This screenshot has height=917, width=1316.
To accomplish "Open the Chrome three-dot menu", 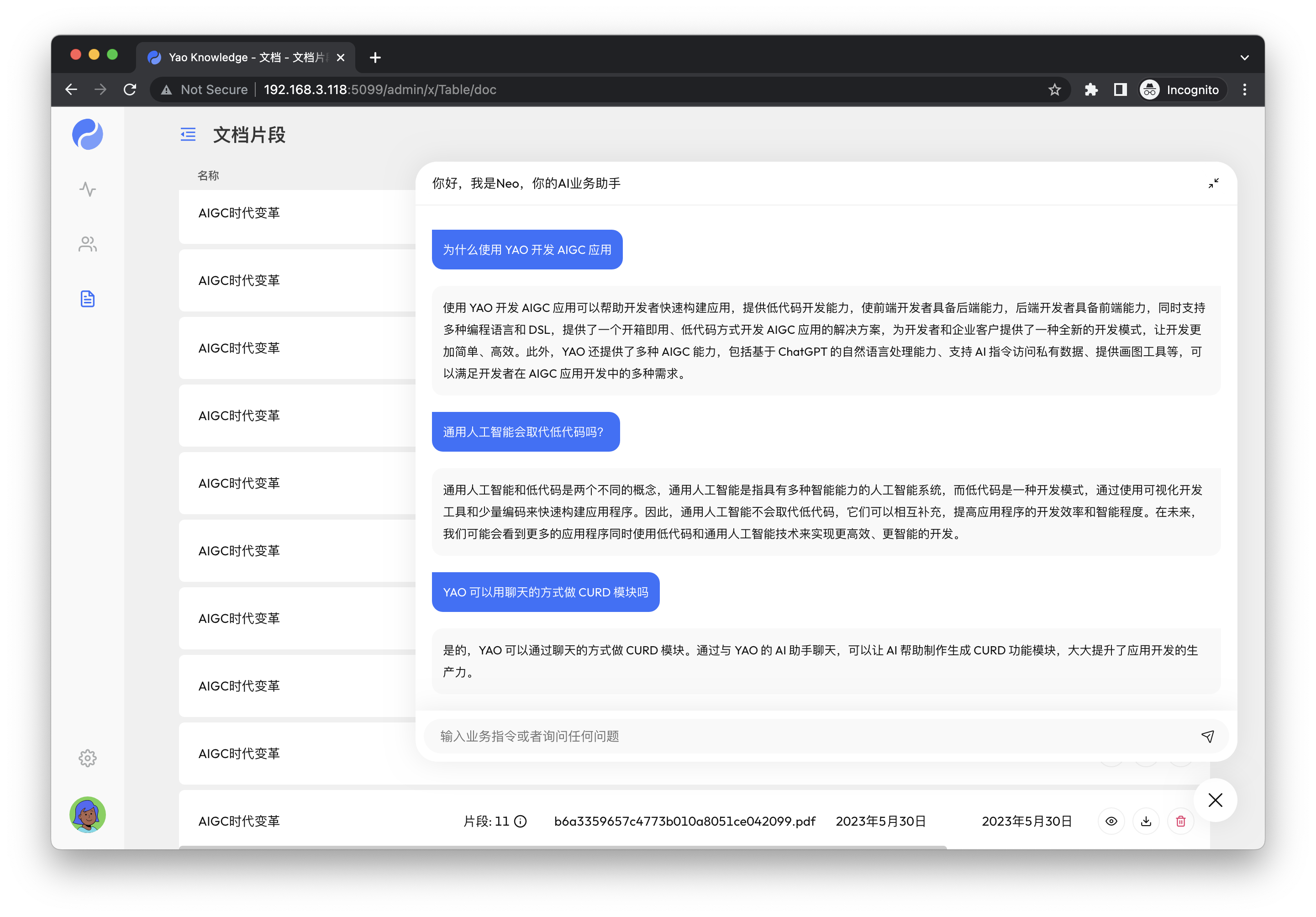I will [x=1244, y=90].
